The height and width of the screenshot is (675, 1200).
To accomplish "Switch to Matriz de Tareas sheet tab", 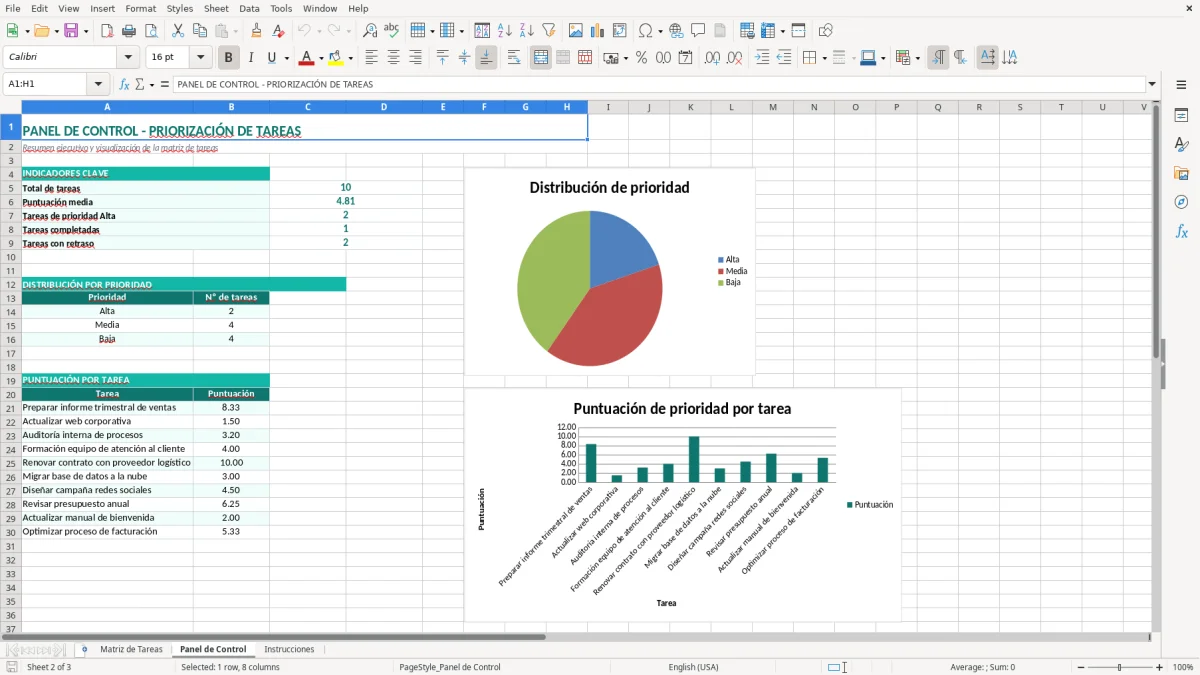I will (x=131, y=649).
